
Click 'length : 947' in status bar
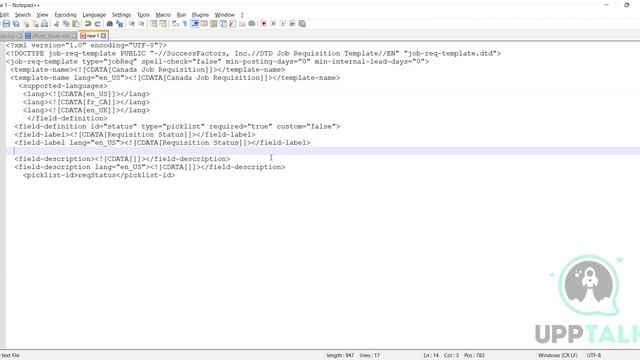340,356
